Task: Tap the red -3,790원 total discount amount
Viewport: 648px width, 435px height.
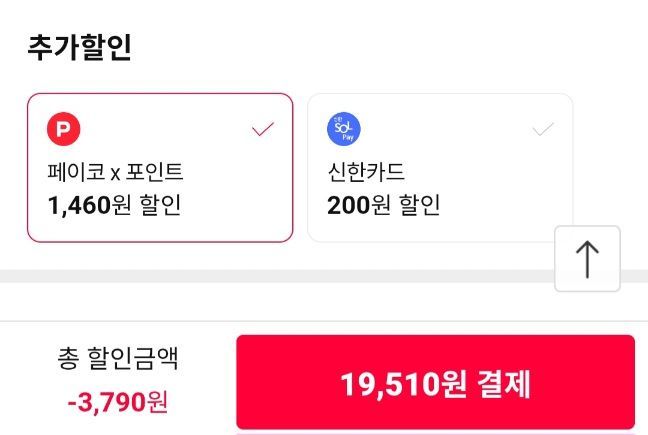Action: (118, 403)
